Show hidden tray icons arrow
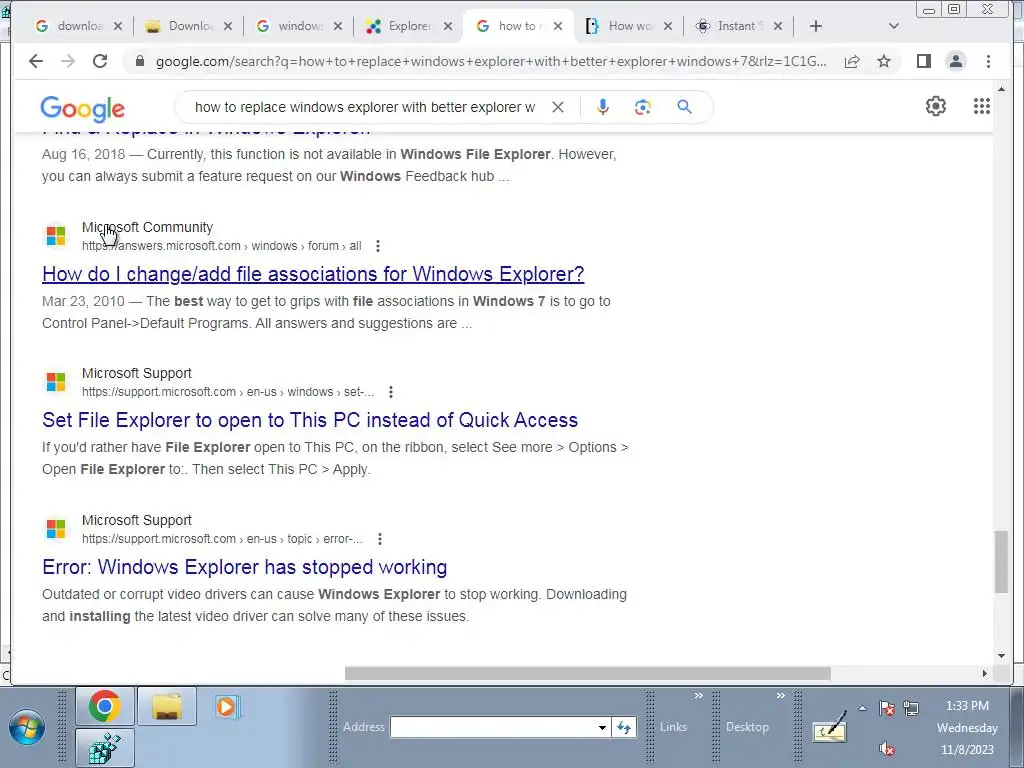 [x=862, y=708]
